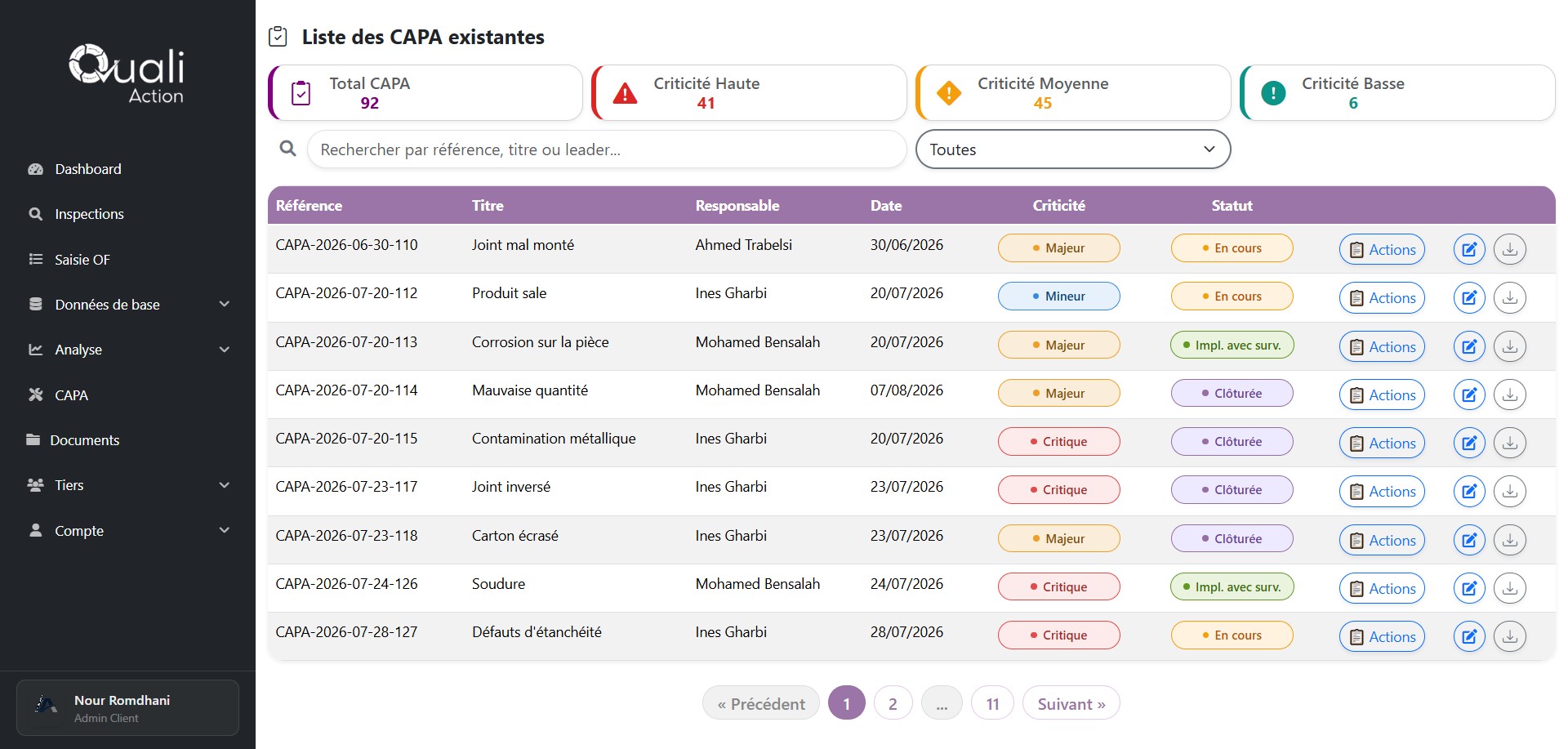Click the Mineur badge on Produit sale
This screenshot has height=749, width=1568.
coord(1058,296)
